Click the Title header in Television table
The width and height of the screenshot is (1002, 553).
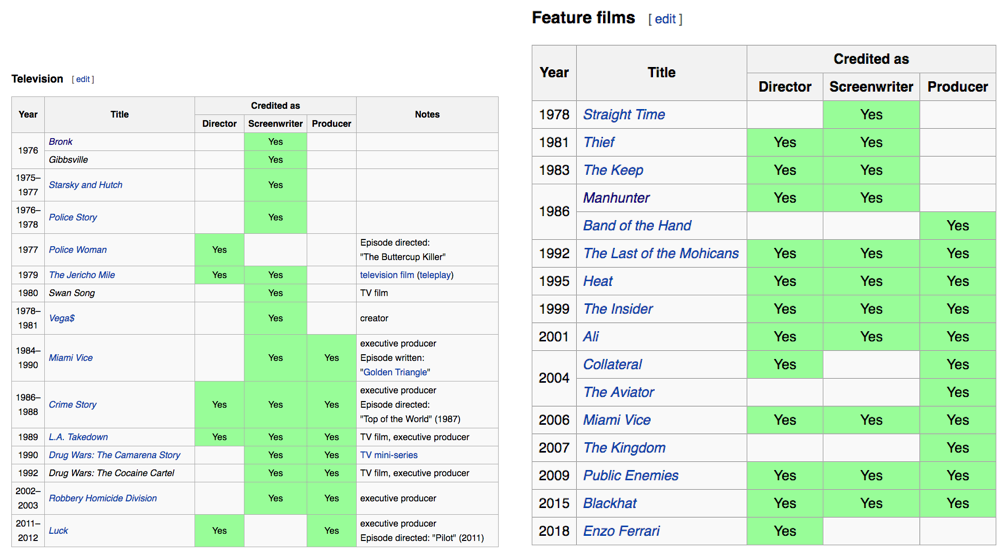pyautogui.click(x=119, y=114)
